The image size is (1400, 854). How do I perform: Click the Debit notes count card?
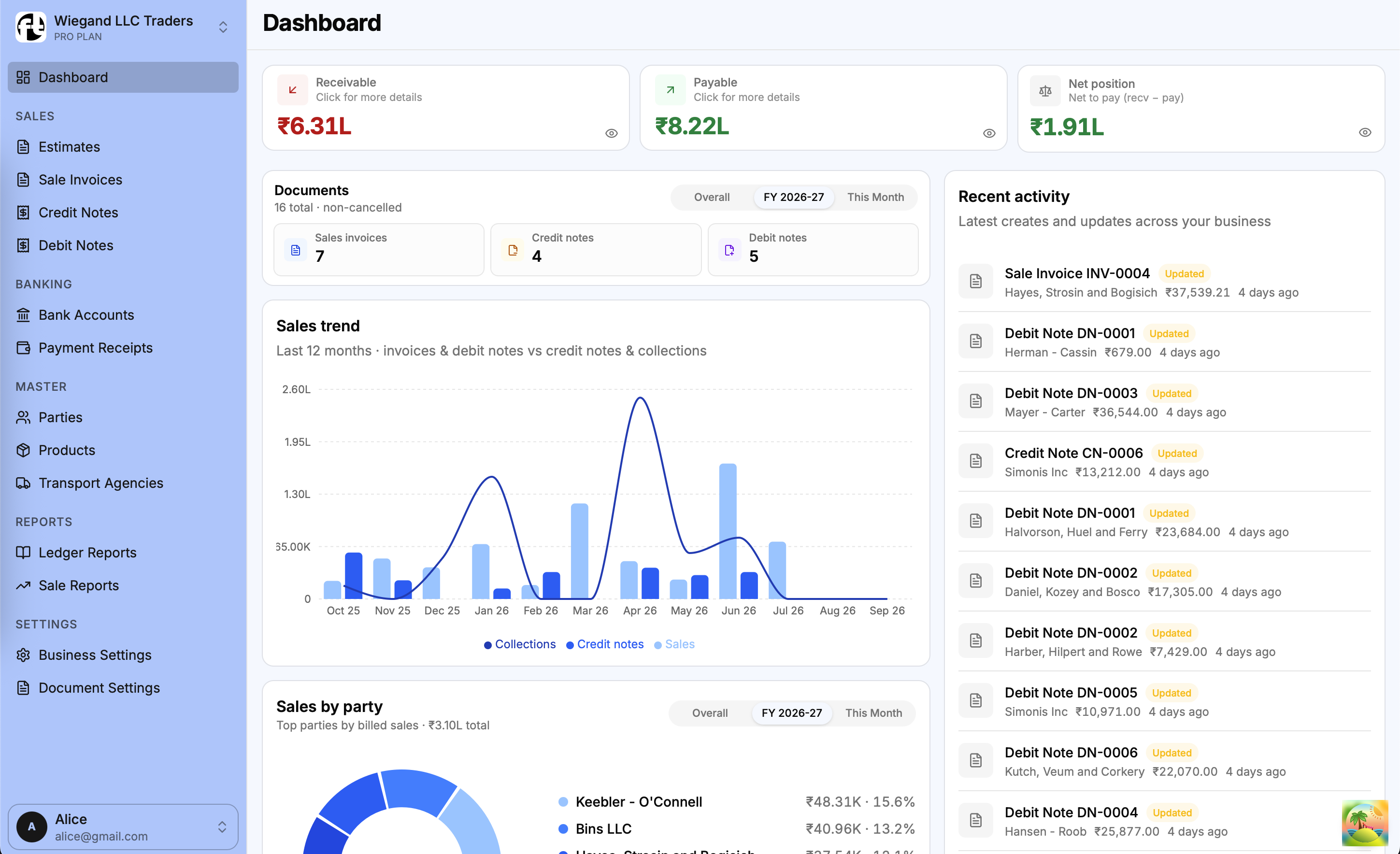click(813, 250)
